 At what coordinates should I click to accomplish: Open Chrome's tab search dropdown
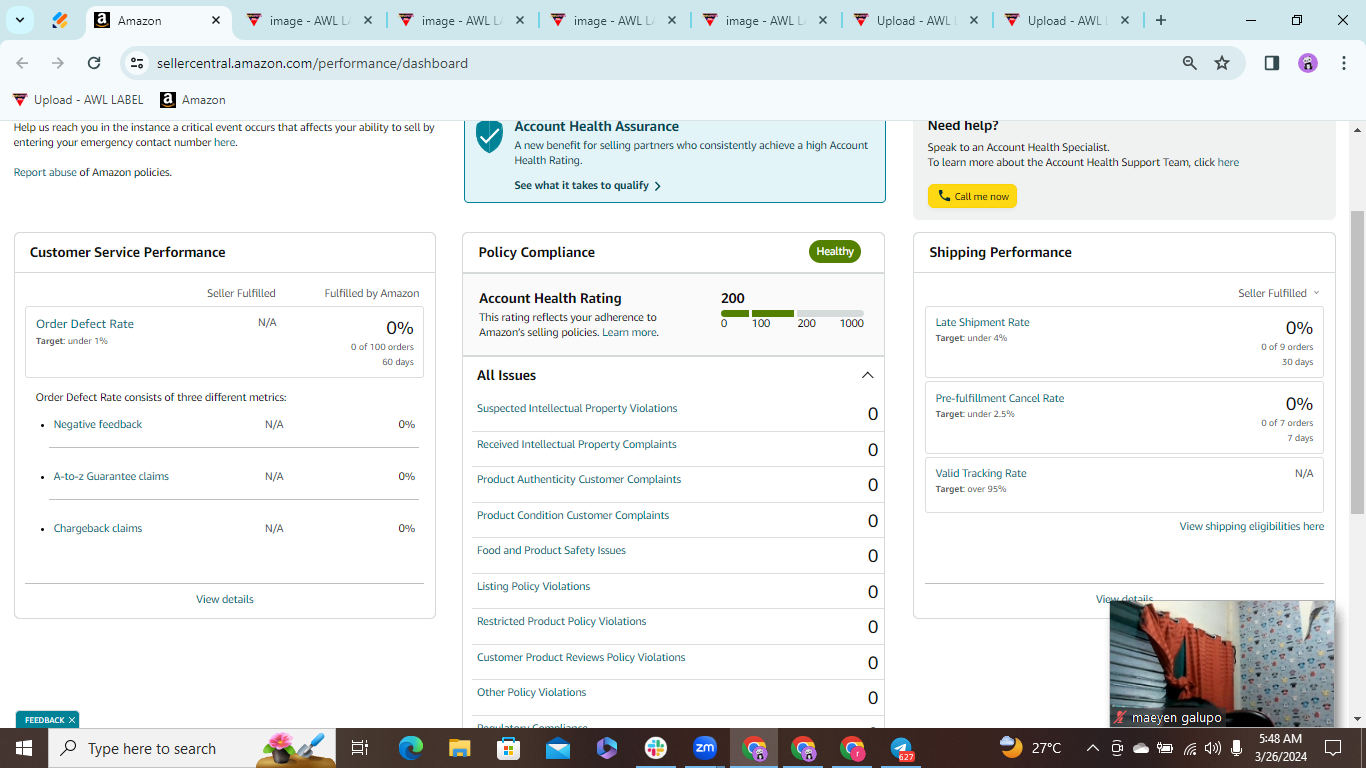(20, 20)
